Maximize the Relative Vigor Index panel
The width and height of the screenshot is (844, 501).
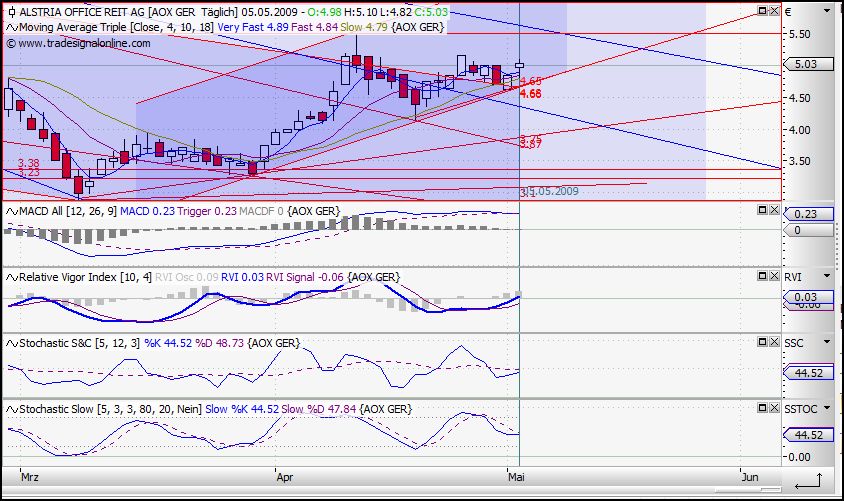[x=762, y=276]
